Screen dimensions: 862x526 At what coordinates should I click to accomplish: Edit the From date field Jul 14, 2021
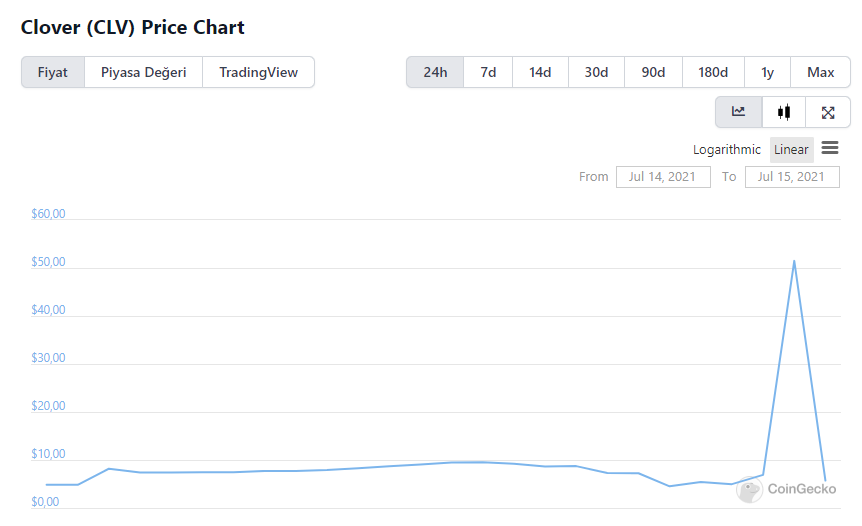click(663, 177)
